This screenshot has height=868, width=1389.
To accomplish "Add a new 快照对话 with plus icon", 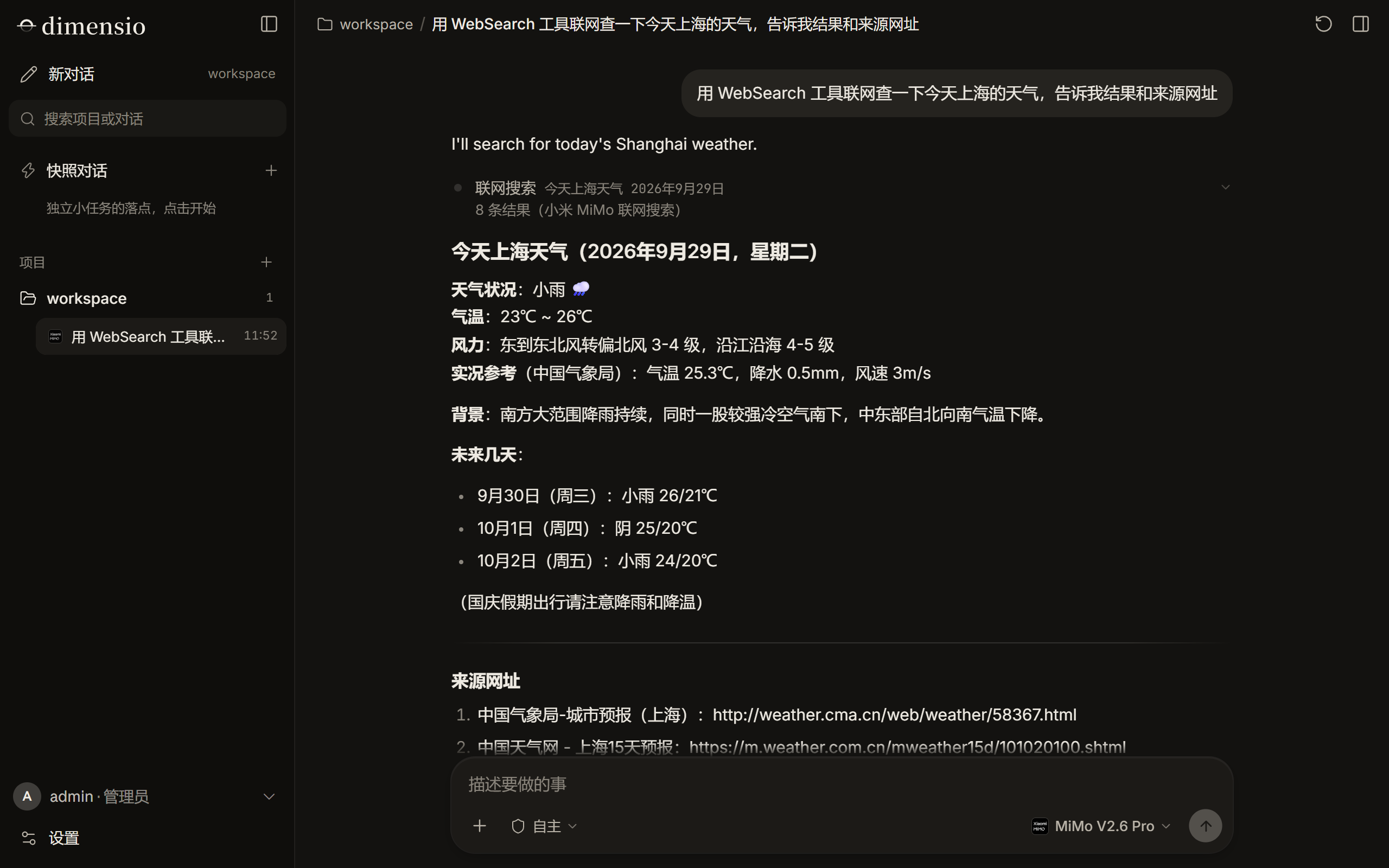I will tap(271, 170).
